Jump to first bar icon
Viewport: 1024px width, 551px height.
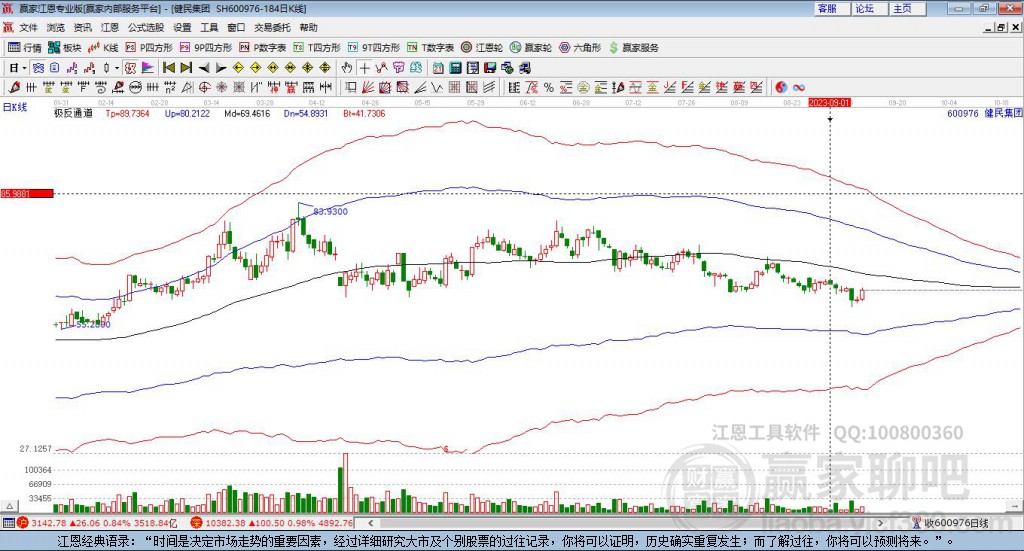(x=168, y=68)
